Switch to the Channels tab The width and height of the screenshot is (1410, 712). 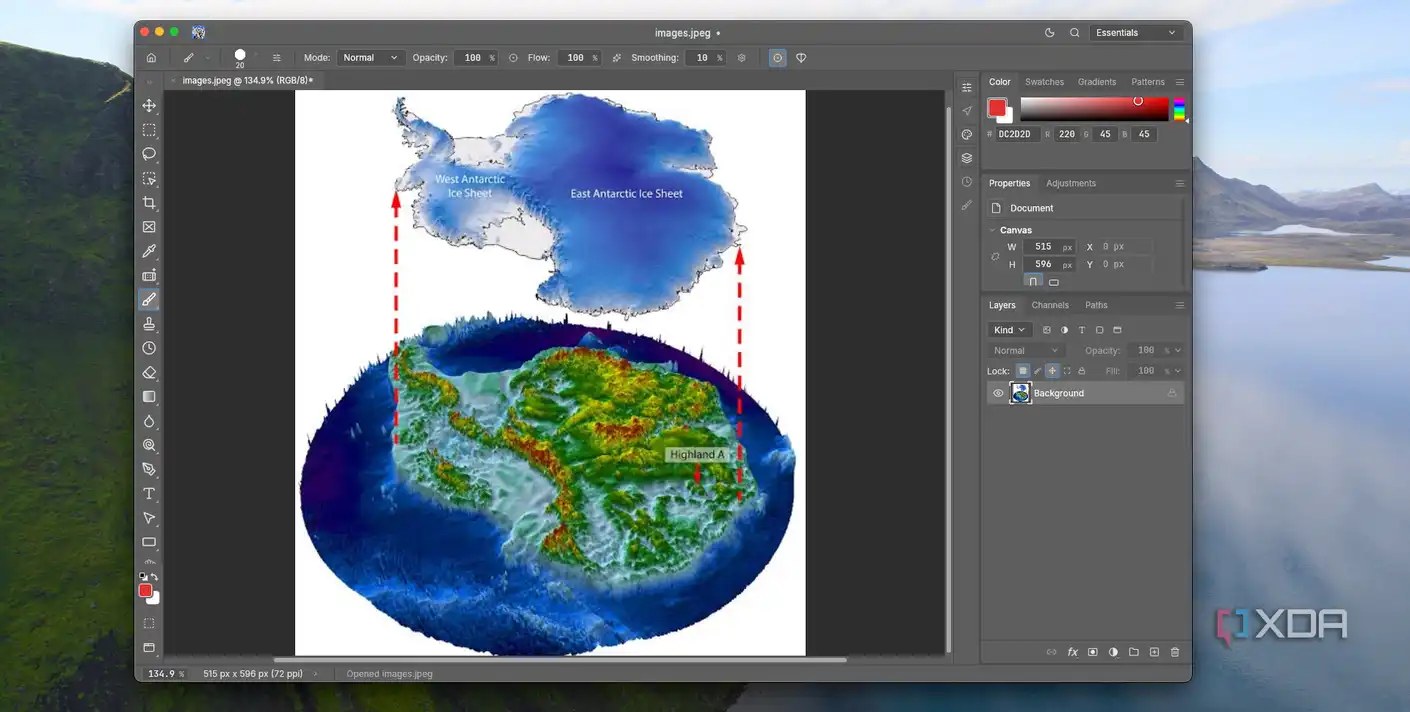(1050, 305)
